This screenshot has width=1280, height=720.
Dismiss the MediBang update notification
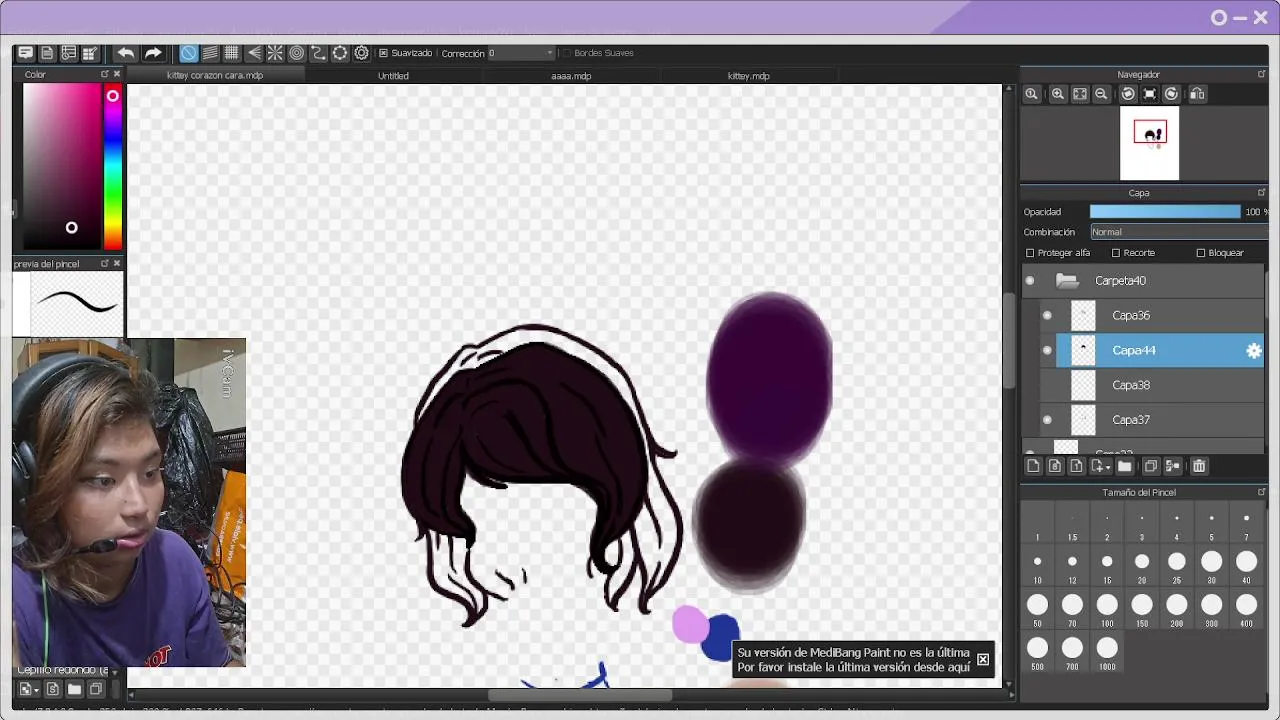point(983,659)
